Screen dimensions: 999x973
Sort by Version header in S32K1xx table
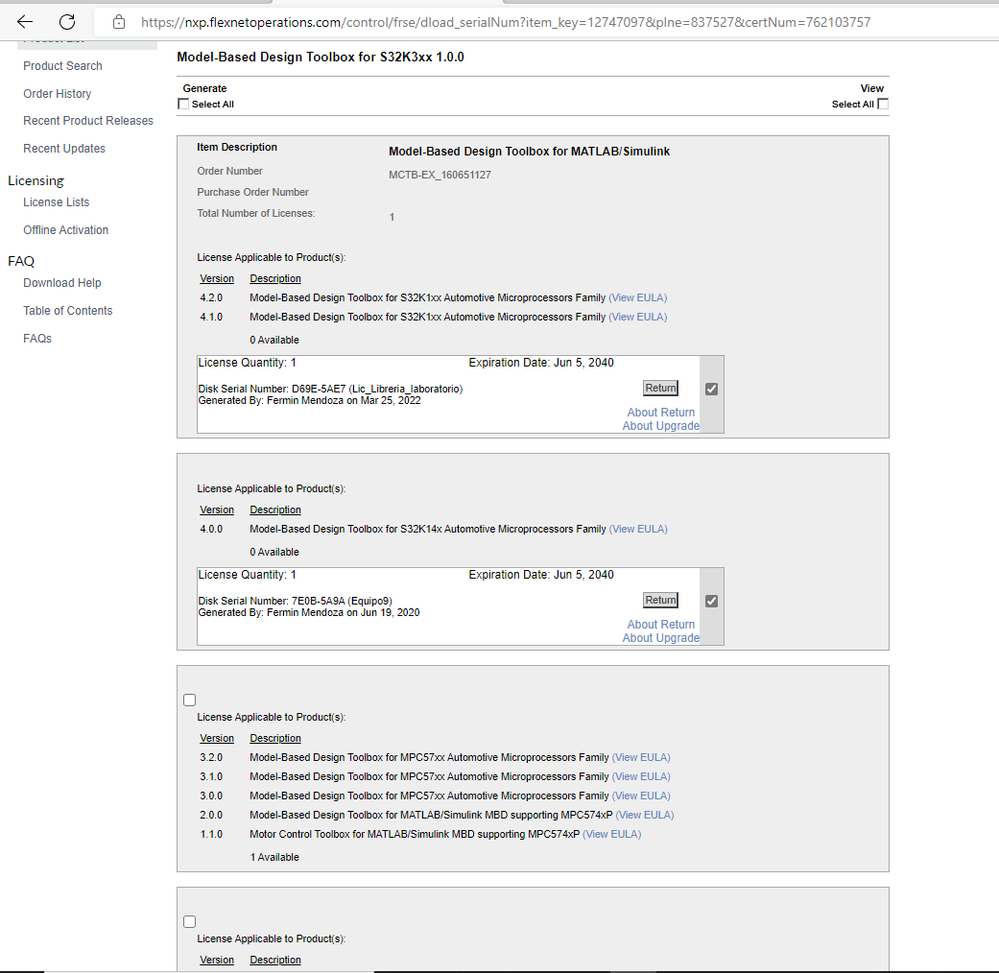click(x=217, y=278)
